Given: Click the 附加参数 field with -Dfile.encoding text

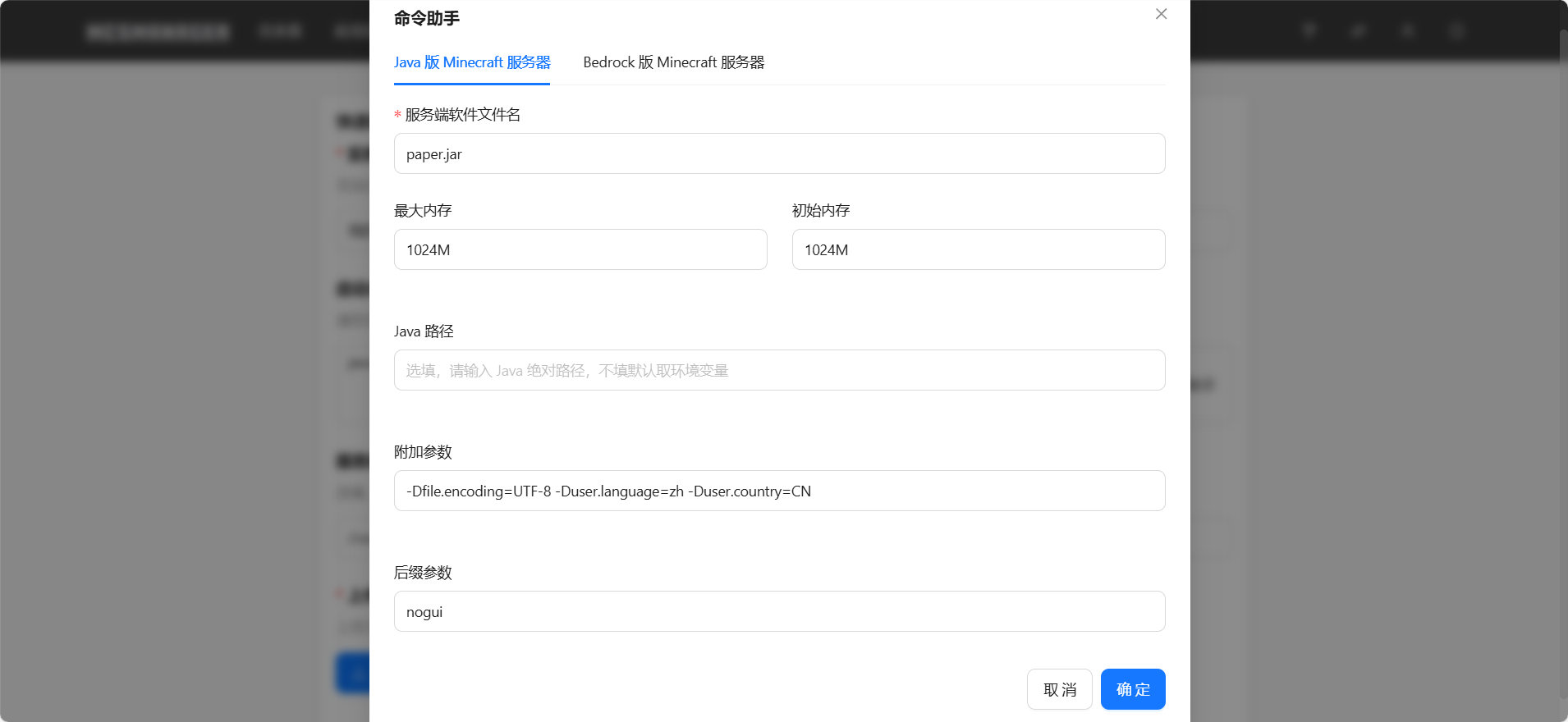Looking at the screenshot, I should click(x=779, y=491).
